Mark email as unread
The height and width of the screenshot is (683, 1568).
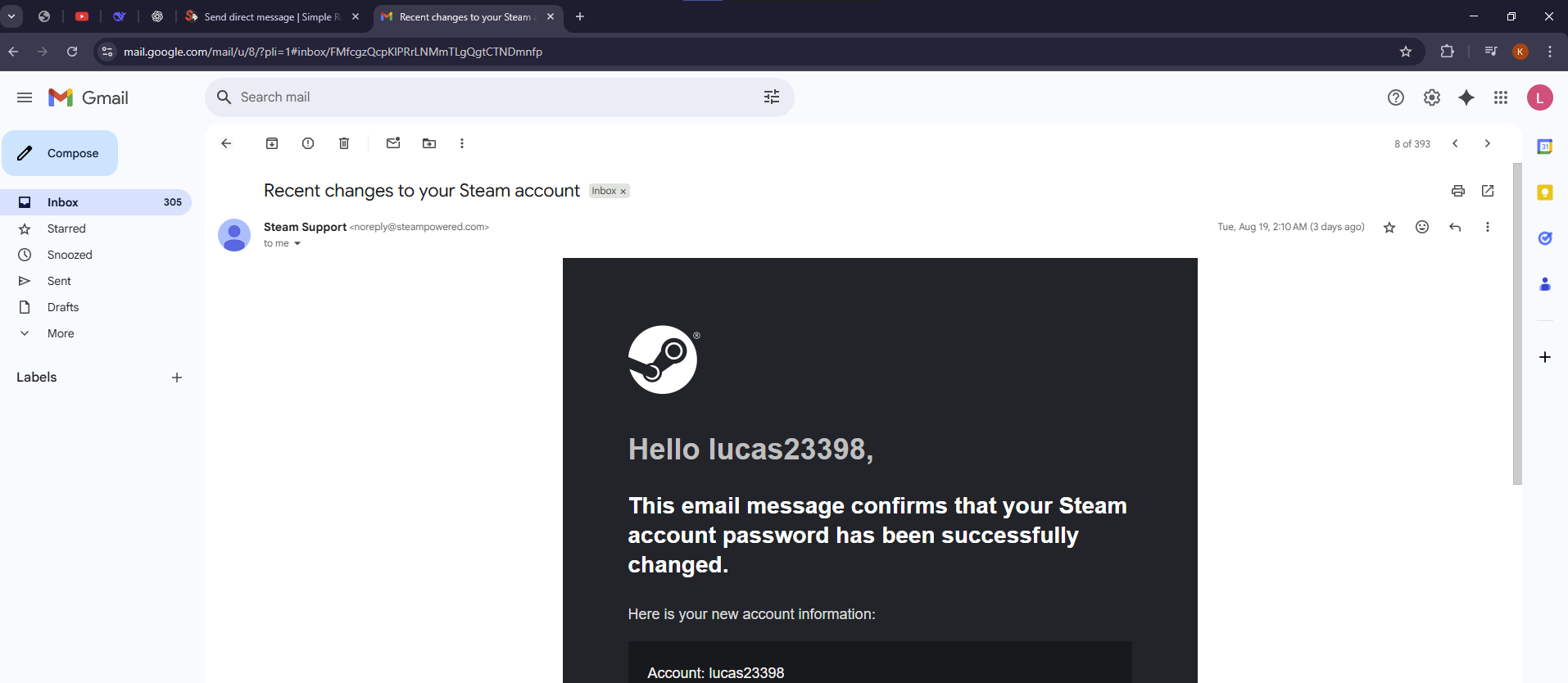(x=393, y=143)
